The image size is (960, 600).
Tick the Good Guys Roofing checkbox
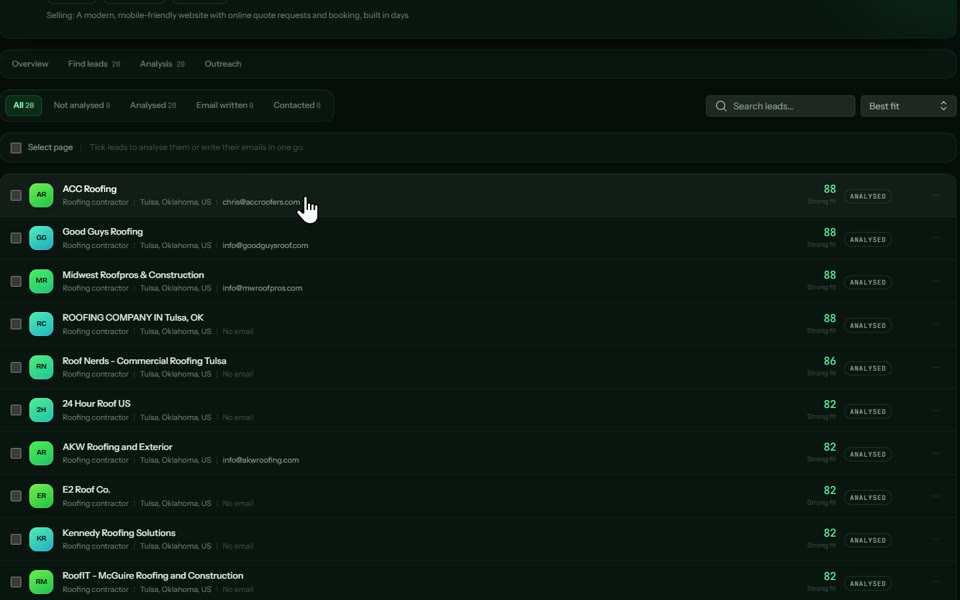[16, 238]
